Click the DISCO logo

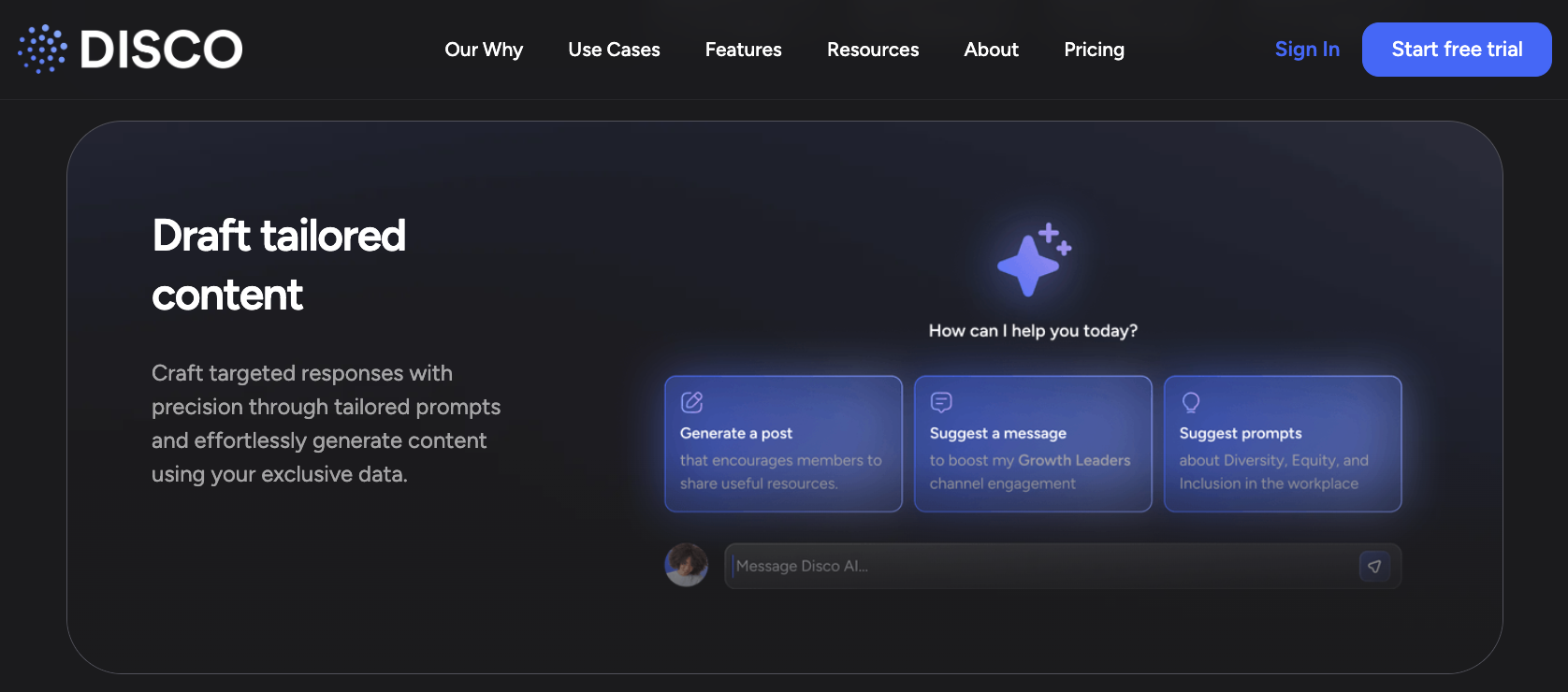[x=130, y=49]
